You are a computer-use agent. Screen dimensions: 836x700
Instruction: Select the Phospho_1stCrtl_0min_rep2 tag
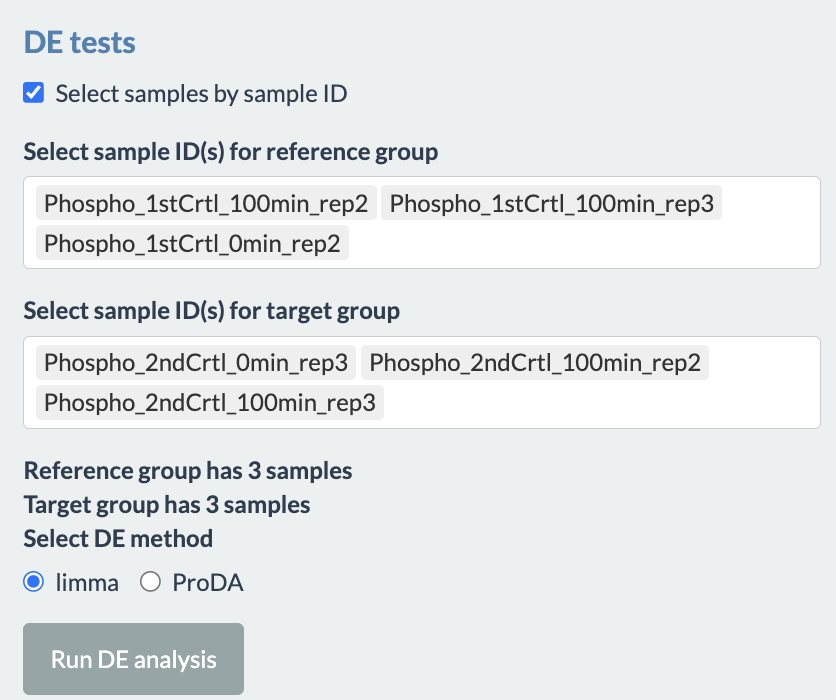coord(192,243)
